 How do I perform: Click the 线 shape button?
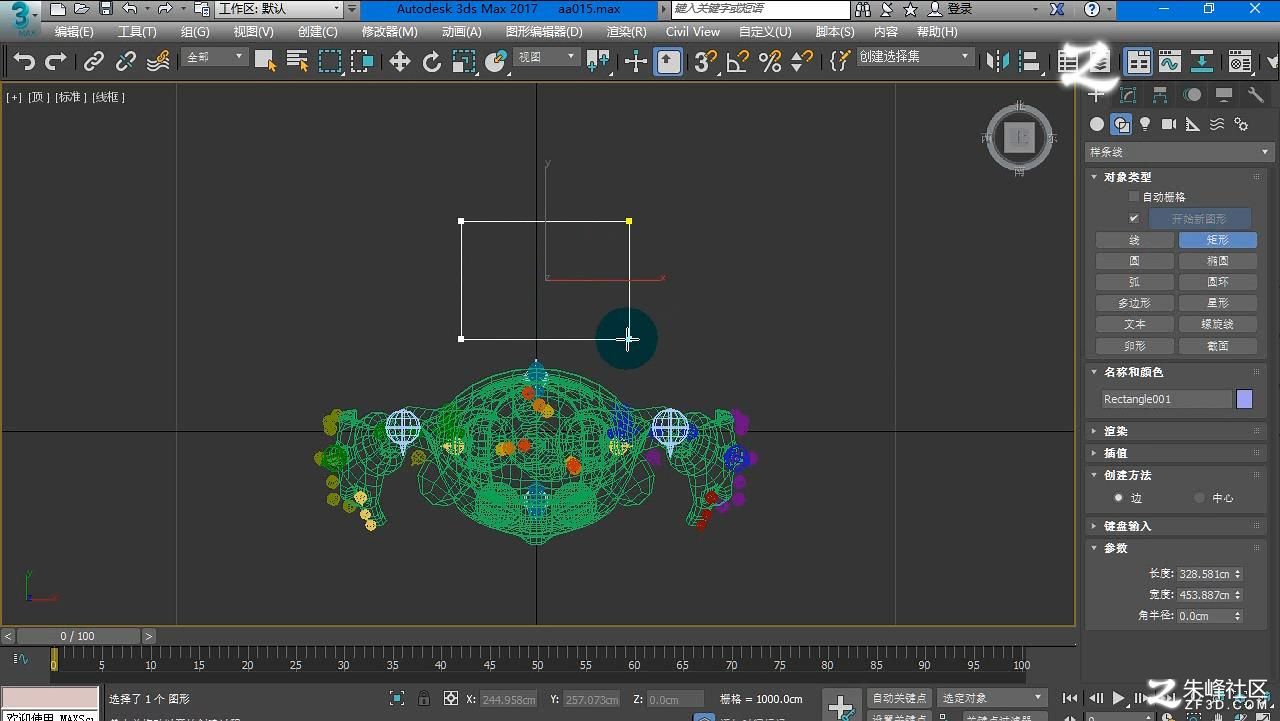[x=1134, y=240]
